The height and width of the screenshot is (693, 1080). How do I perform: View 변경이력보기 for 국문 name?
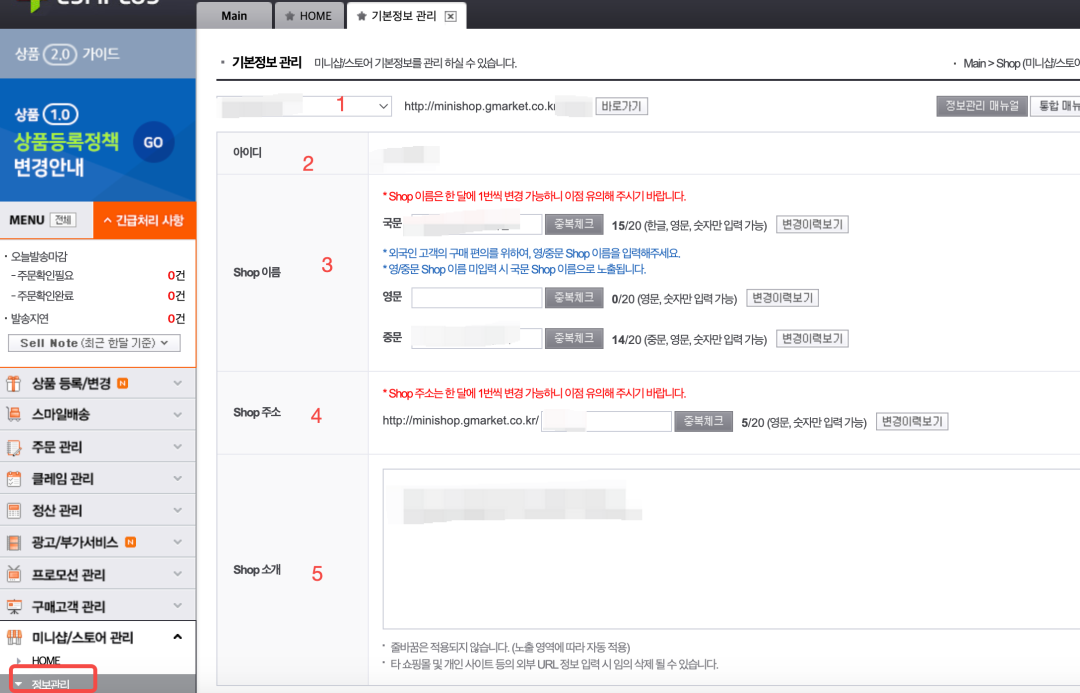click(x=812, y=225)
